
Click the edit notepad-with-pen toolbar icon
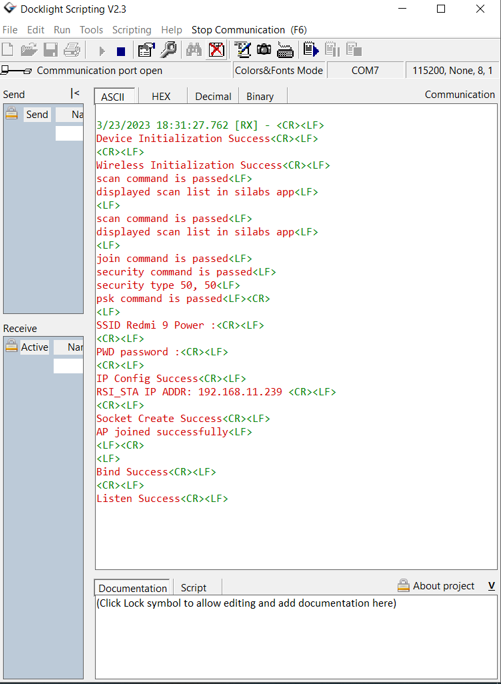[x=243, y=49]
